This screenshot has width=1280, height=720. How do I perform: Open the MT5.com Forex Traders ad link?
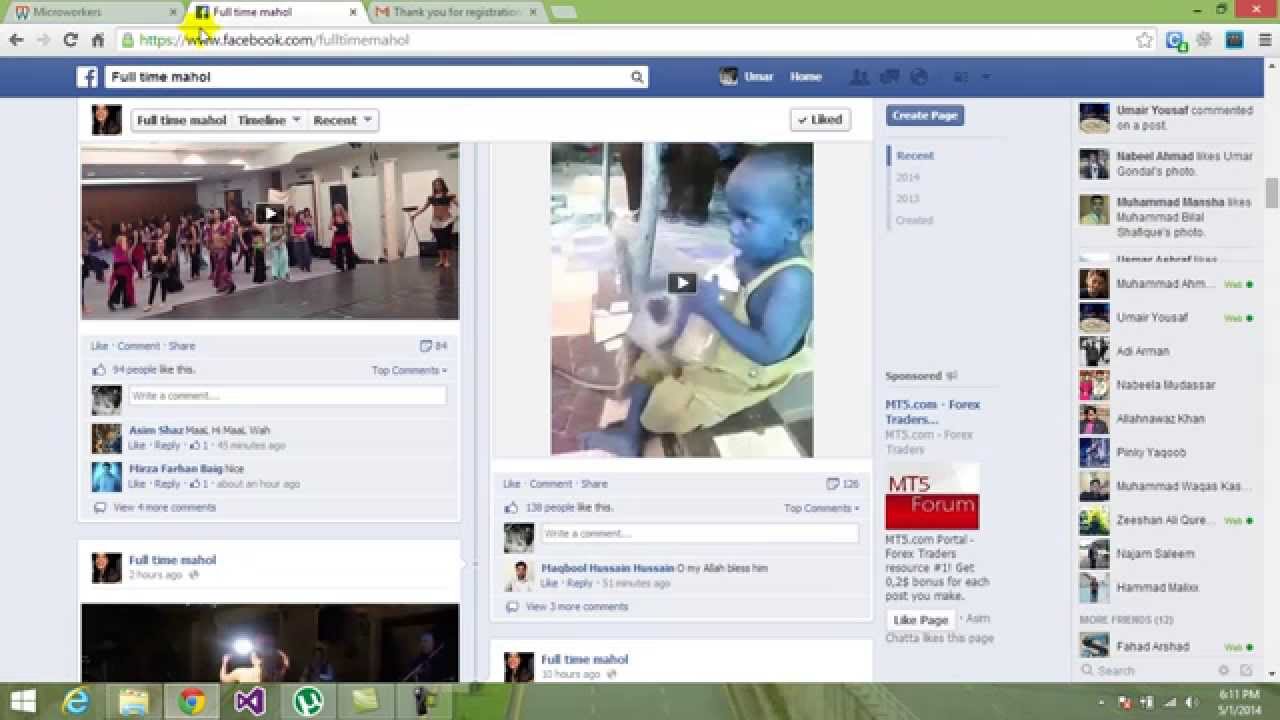(x=932, y=412)
